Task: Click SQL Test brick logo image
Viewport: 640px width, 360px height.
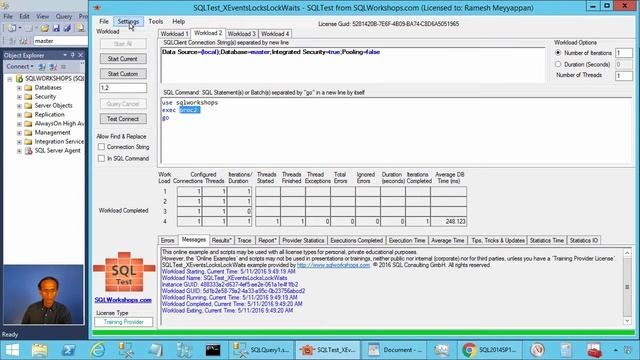Action: click(124, 272)
